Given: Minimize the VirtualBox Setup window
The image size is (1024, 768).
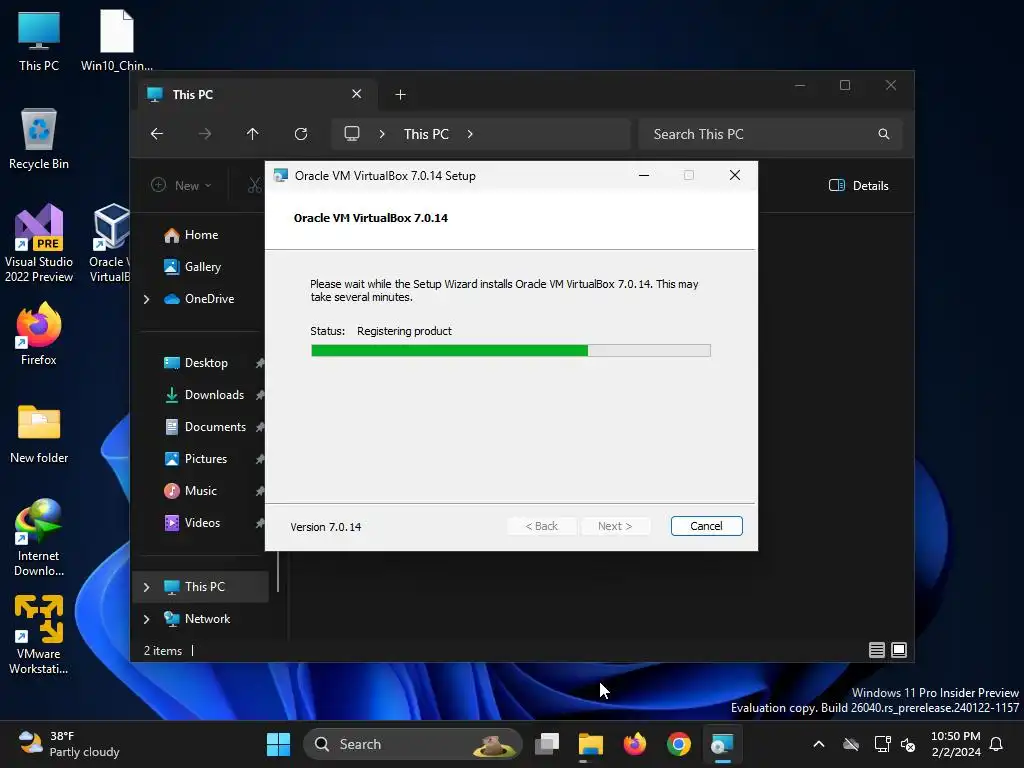Looking at the screenshot, I should click(x=644, y=175).
